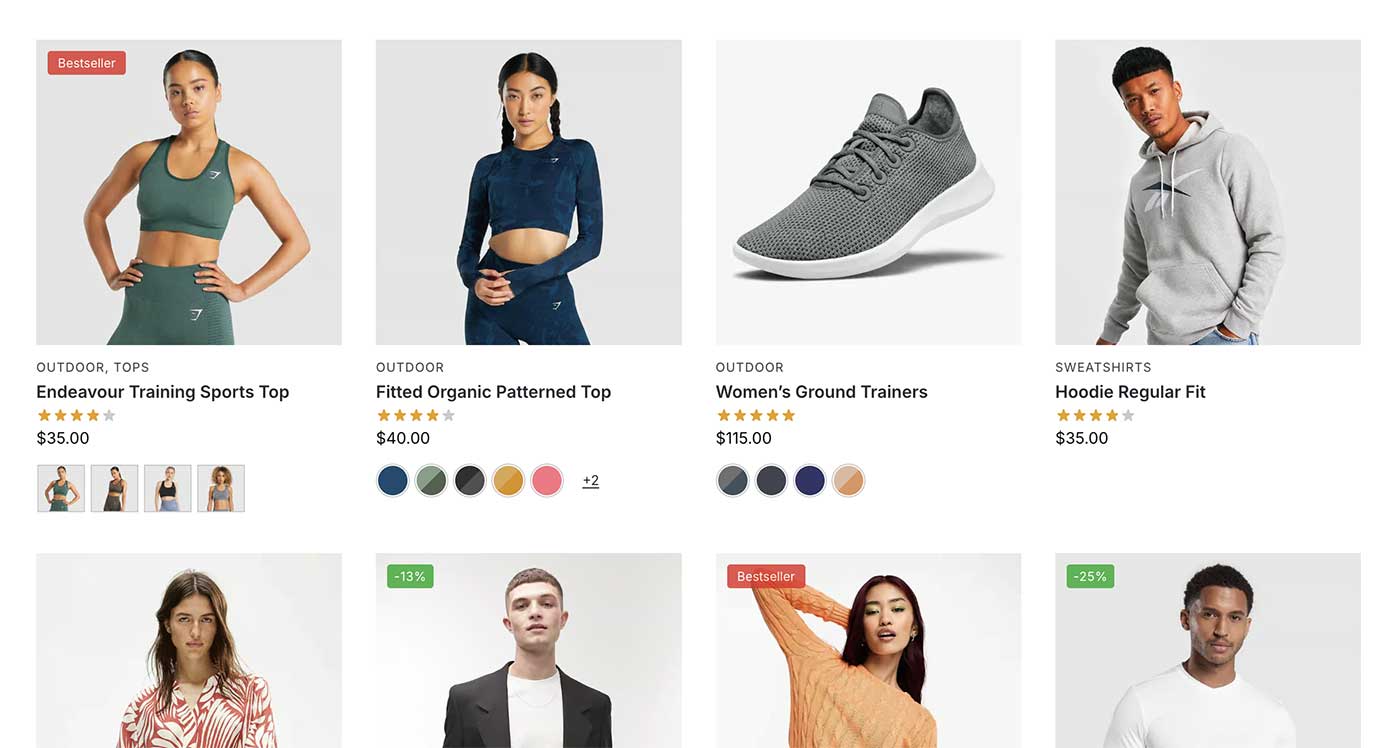Click the -25% sale badge
The image size is (1400, 748).
(1089, 576)
